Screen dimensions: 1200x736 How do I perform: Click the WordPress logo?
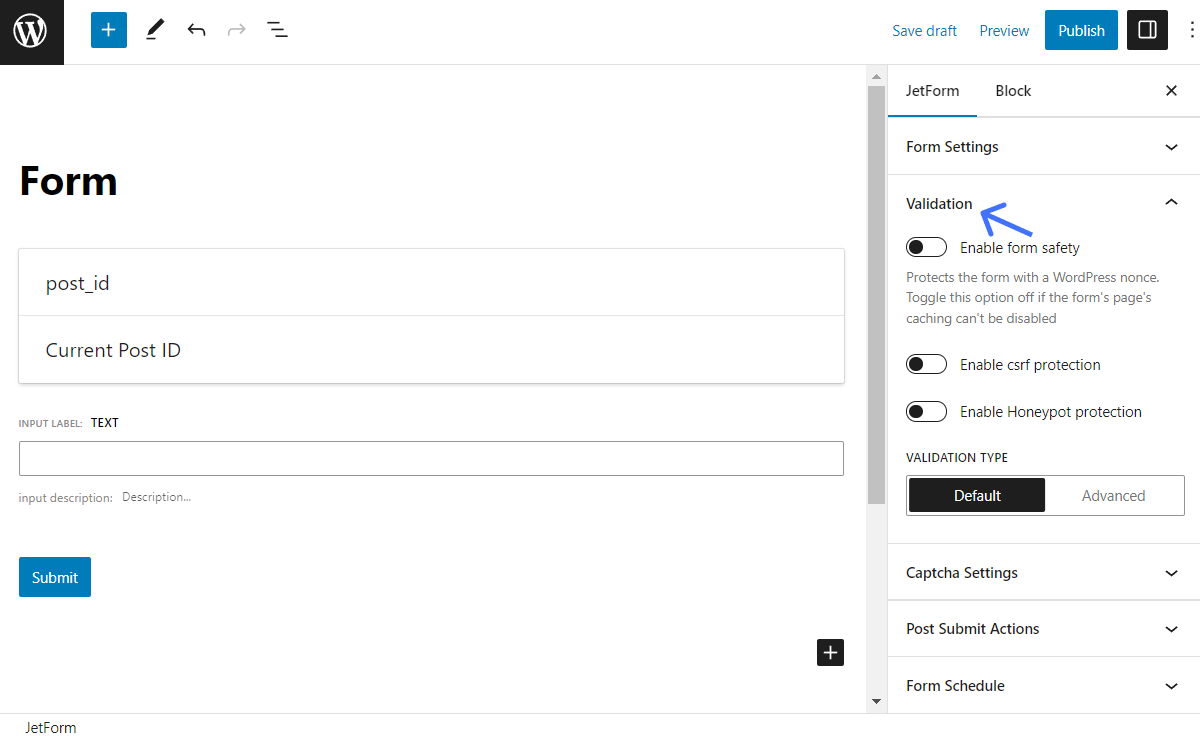coord(31,31)
